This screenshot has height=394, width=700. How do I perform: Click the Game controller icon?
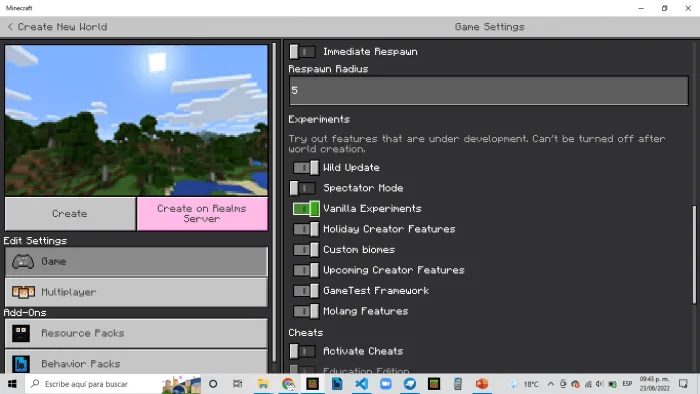click(23, 261)
